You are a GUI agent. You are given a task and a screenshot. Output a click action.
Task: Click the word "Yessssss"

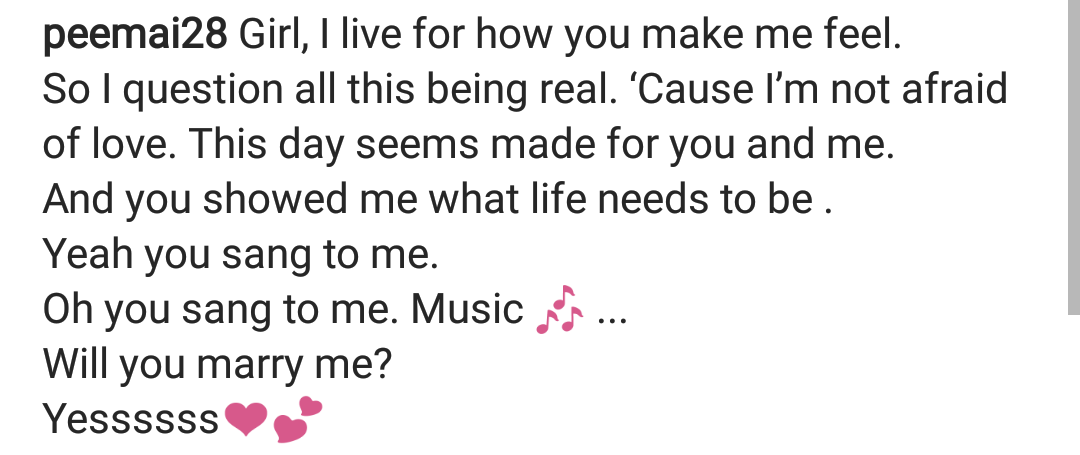(x=131, y=419)
